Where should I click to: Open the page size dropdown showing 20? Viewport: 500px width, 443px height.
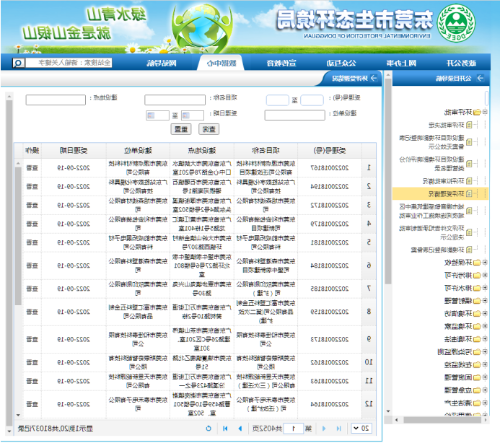[x=361, y=428]
